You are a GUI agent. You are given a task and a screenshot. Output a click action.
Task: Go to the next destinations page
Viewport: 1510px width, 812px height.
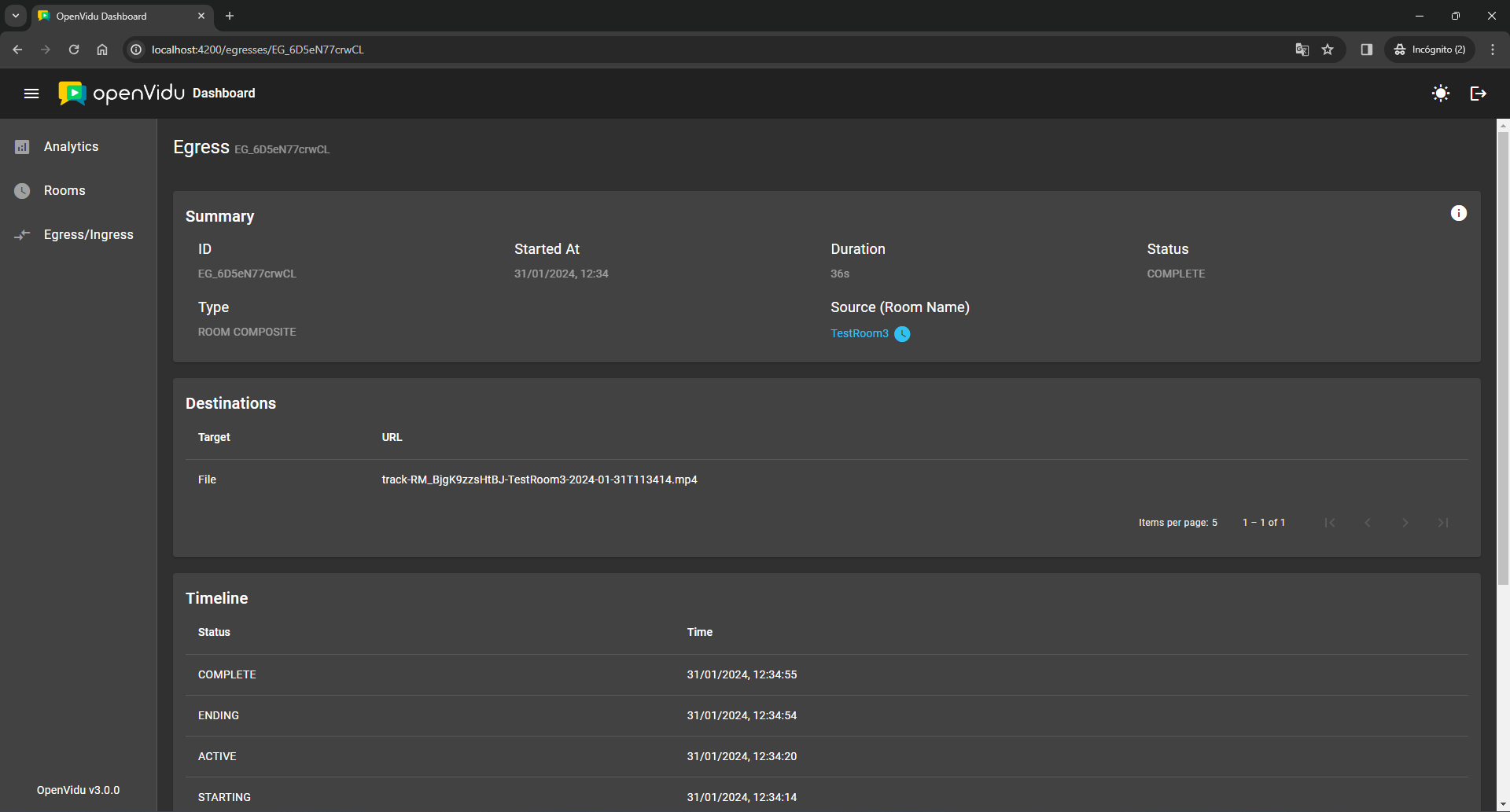coord(1405,523)
